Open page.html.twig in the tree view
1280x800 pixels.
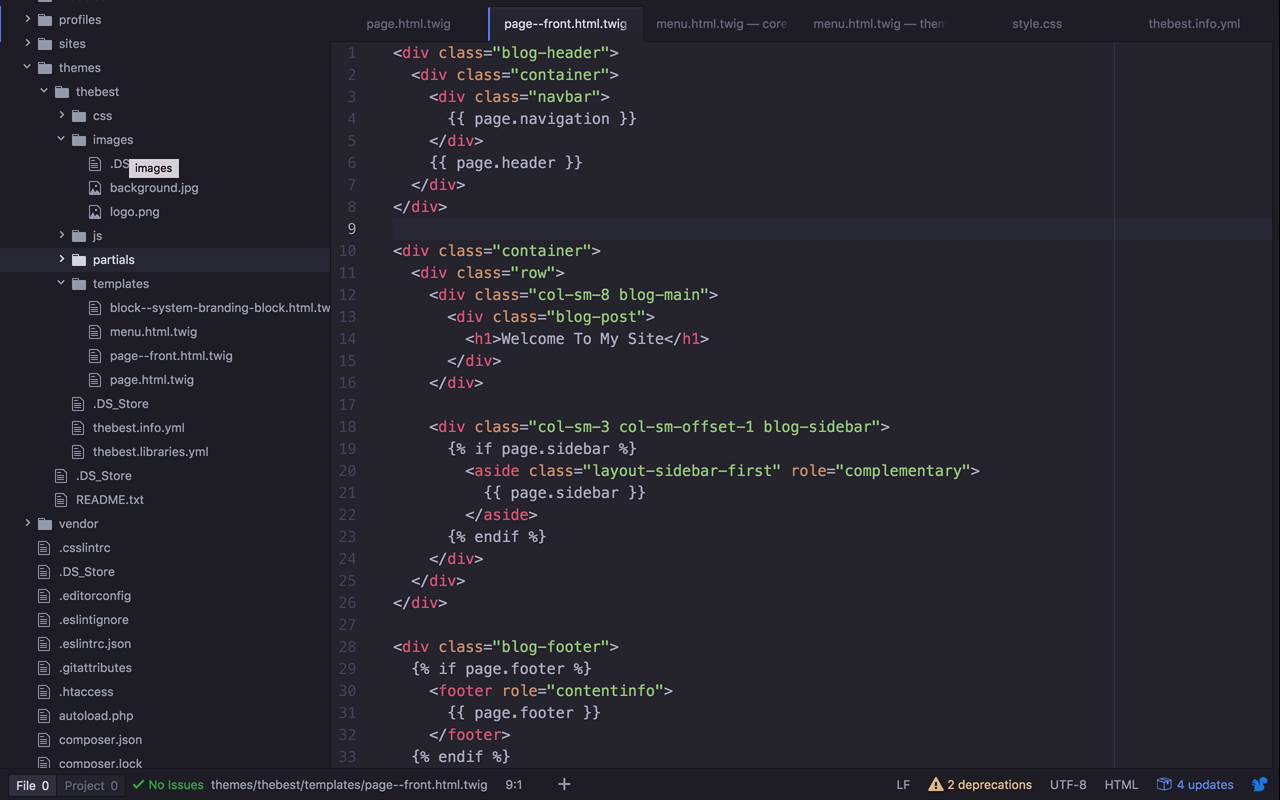(152, 379)
